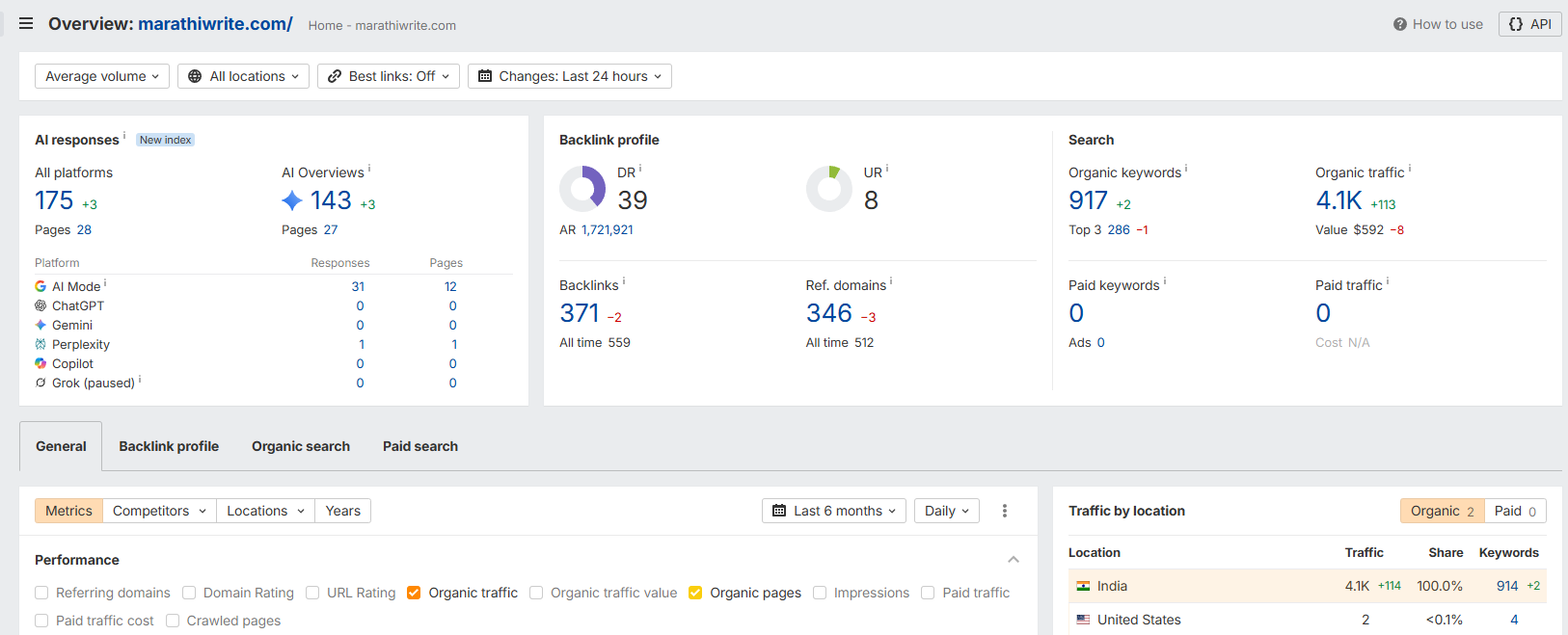Click the Gemini platform icon
Screen dimensions: 1568x635
pyautogui.click(x=41, y=325)
